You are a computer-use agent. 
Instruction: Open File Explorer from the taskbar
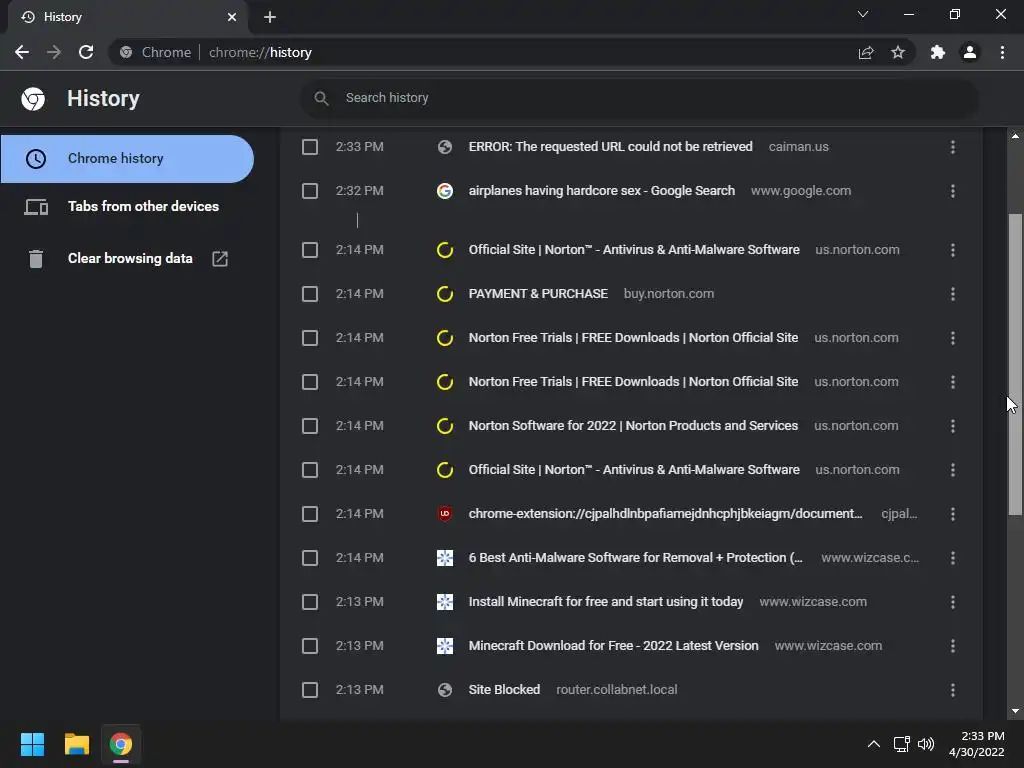pyautogui.click(x=76, y=744)
